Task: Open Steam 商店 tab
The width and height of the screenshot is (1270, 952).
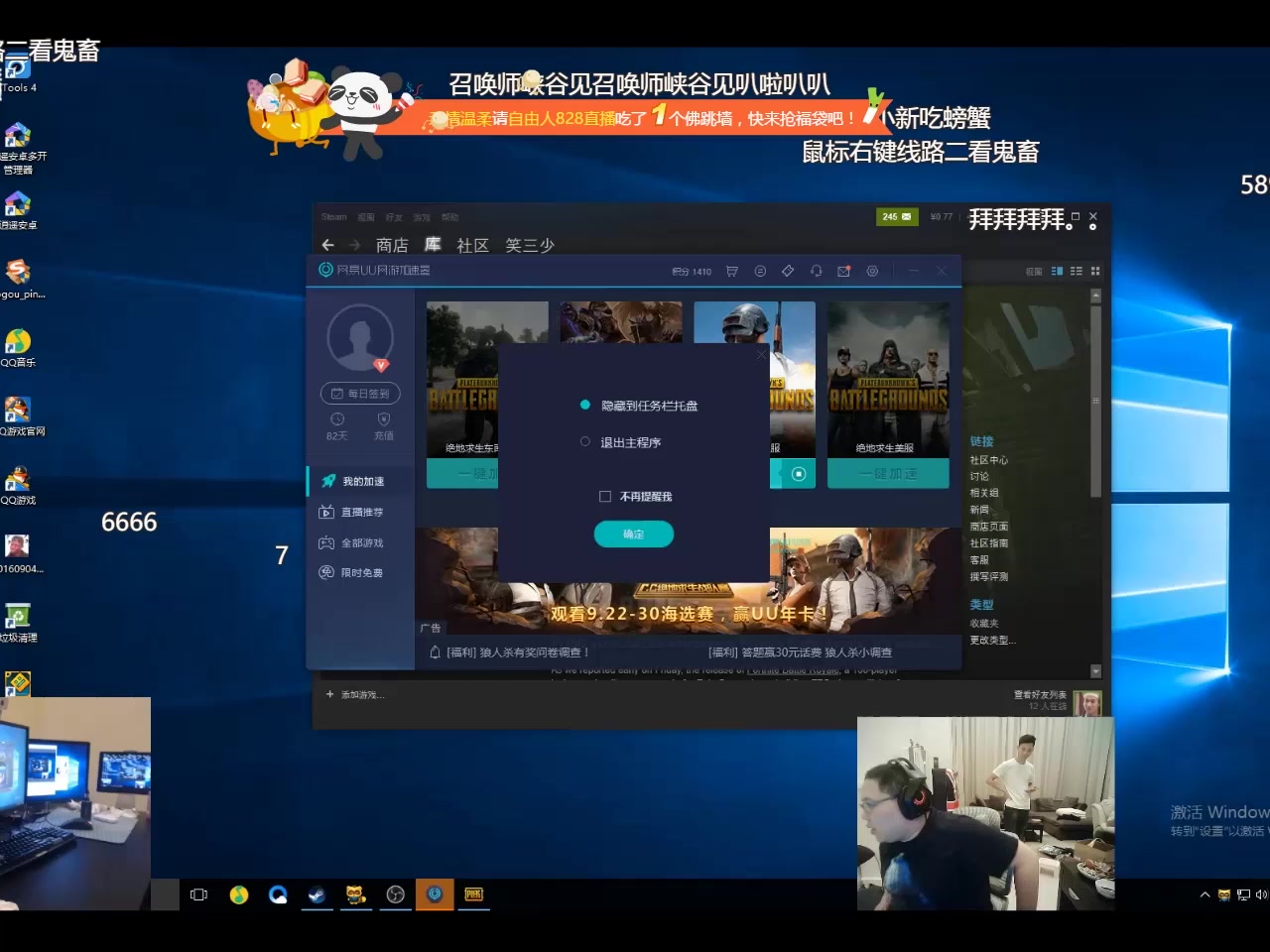Action: pyautogui.click(x=392, y=245)
